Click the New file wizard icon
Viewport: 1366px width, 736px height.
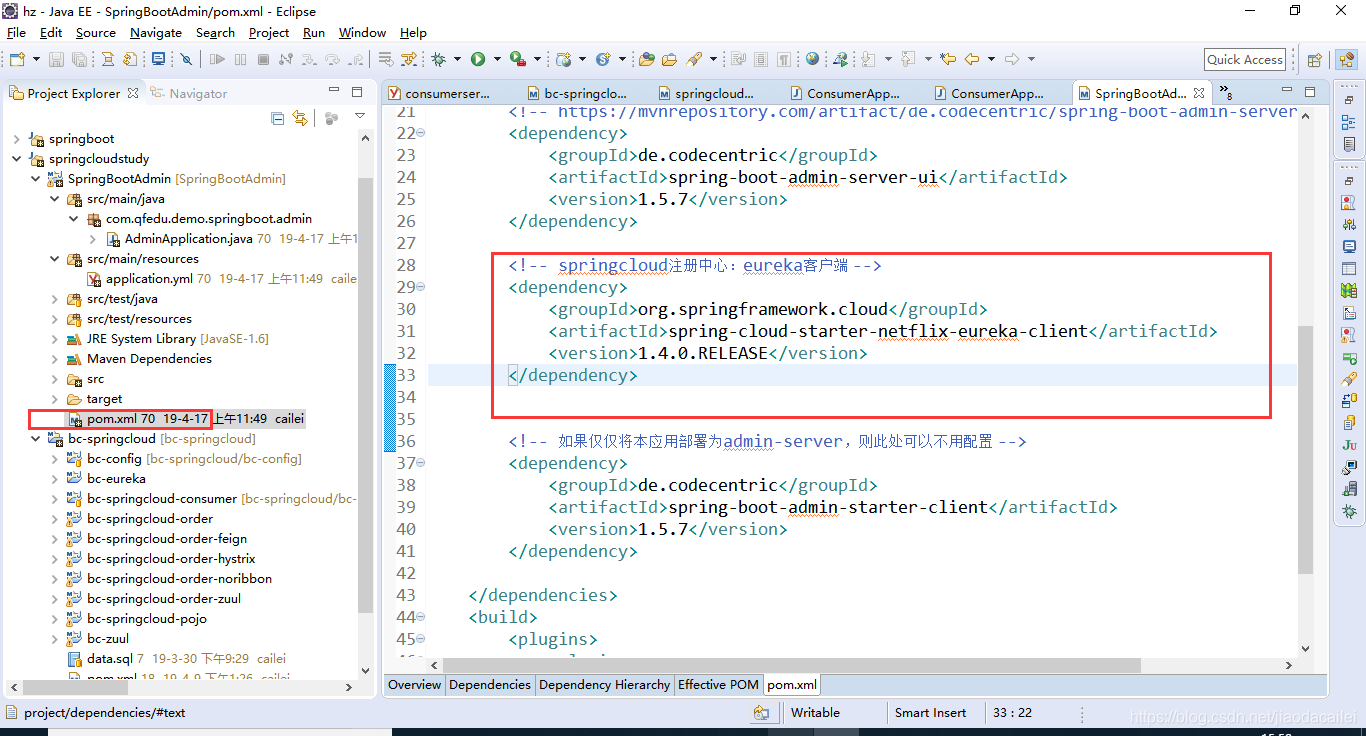click(17, 59)
